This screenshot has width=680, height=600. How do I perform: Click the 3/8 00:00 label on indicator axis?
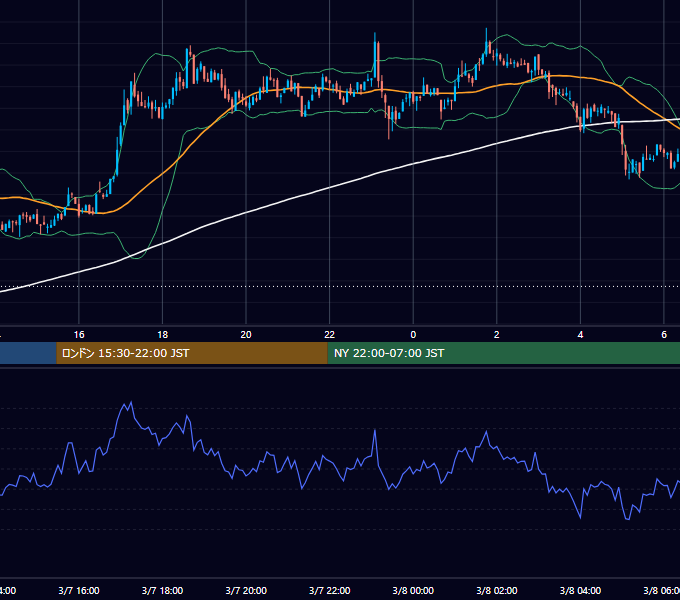point(413,590)
